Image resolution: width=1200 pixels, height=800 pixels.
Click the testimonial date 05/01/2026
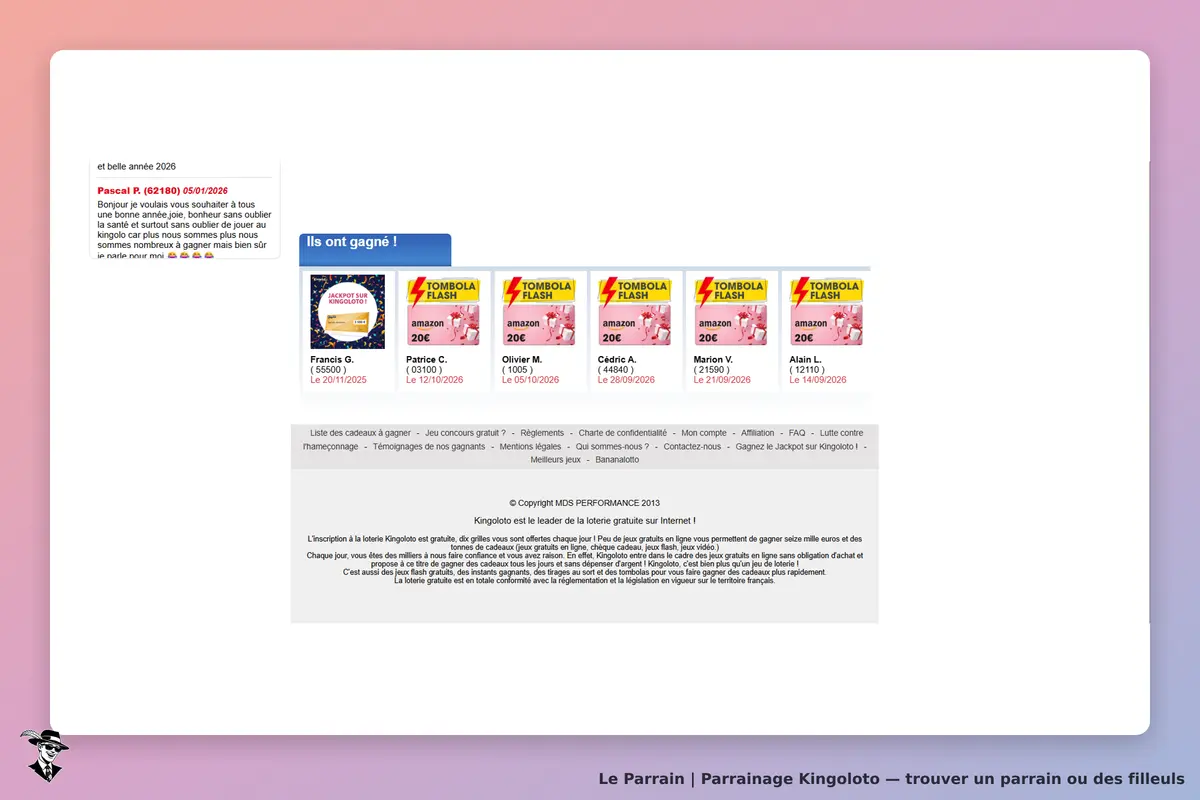click(205, 191)
